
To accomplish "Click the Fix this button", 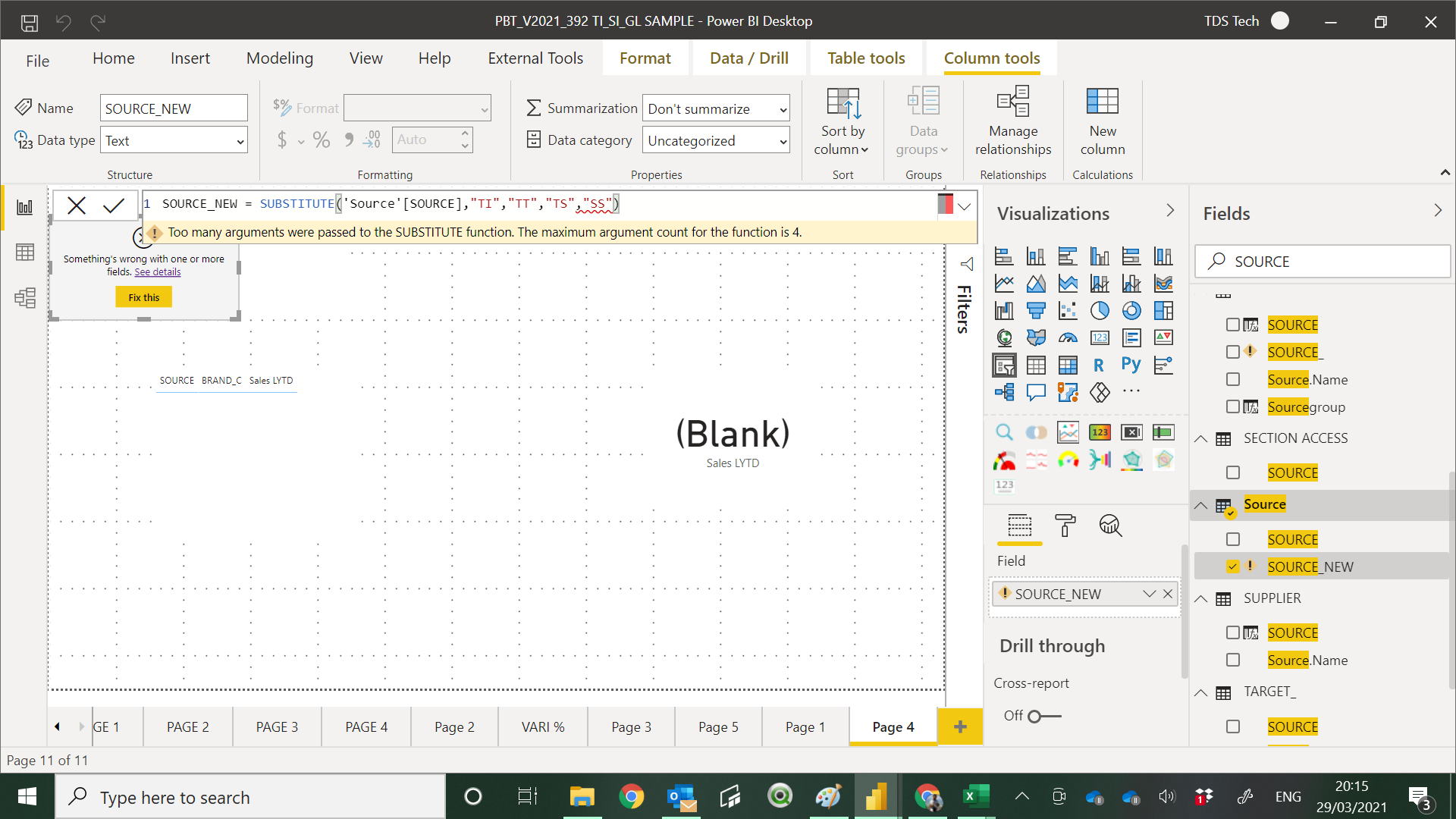I will [144, 297].
